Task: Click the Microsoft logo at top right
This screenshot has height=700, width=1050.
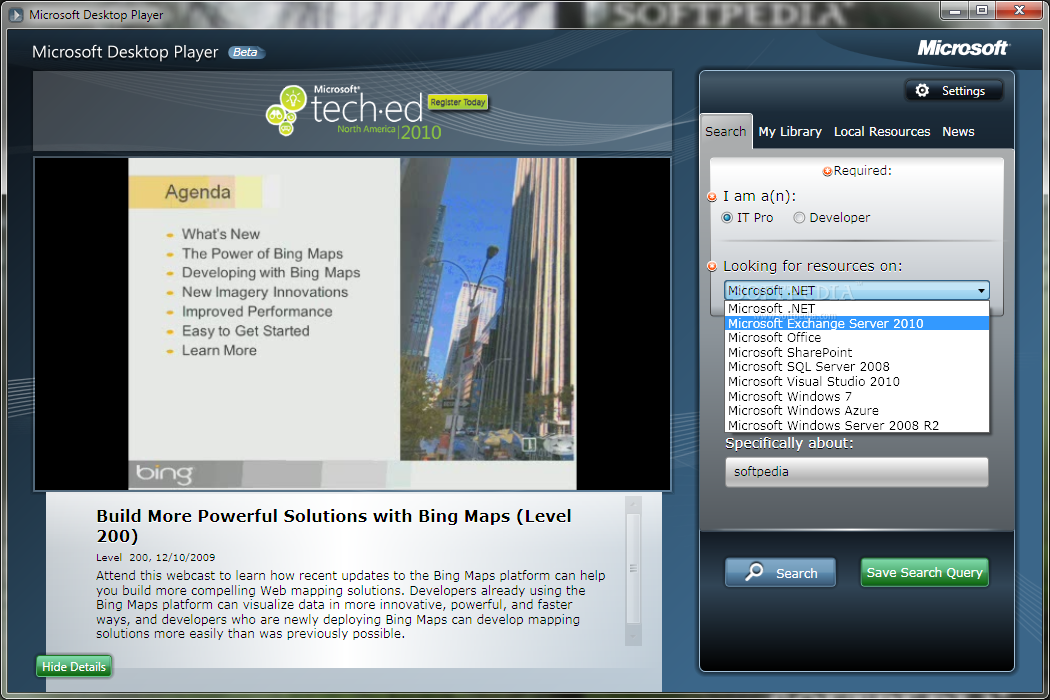Action: coord(963,48)
